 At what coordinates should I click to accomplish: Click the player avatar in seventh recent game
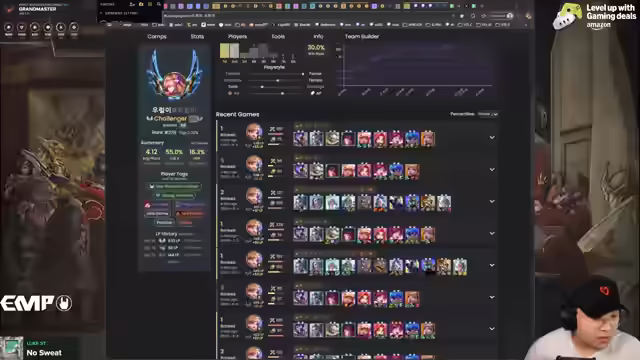[254, 323]
